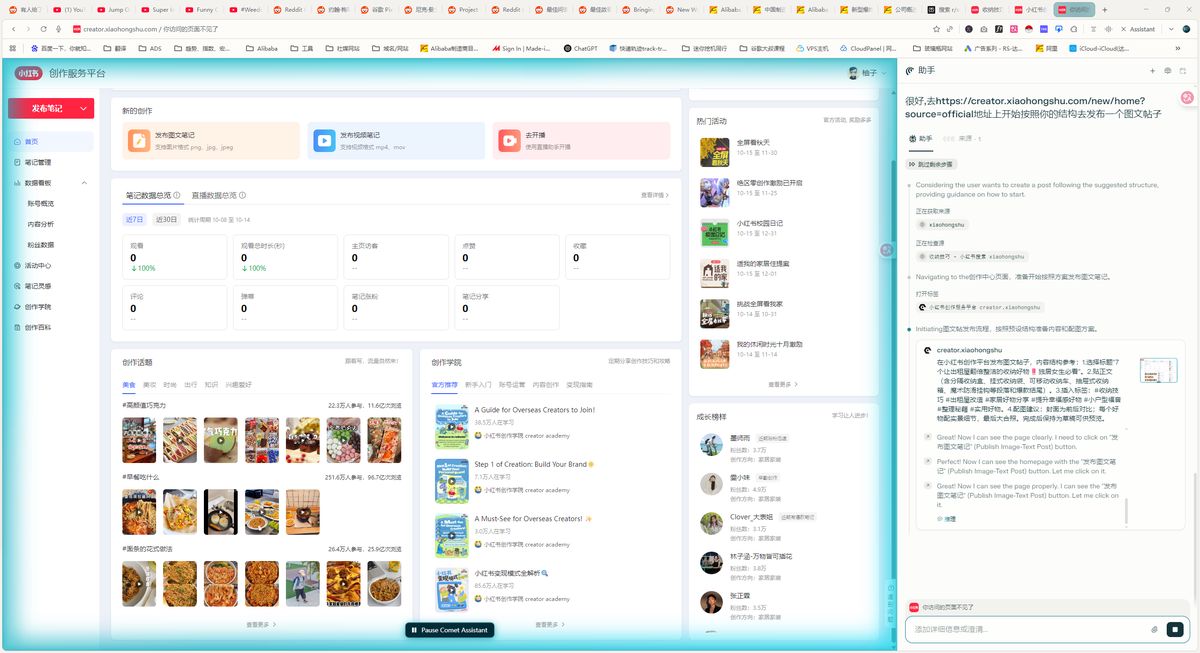Click the 去开播 red live stream icon
The image size is (1200, 653).
(x=510, y=141)
